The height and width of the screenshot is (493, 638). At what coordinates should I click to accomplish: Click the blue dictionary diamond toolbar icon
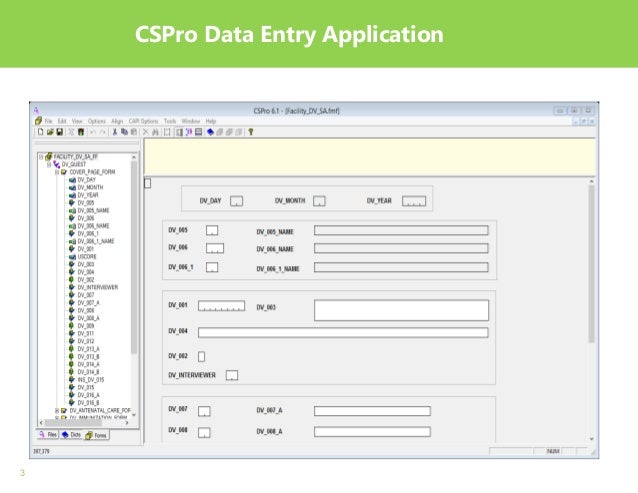coord(210,132)
